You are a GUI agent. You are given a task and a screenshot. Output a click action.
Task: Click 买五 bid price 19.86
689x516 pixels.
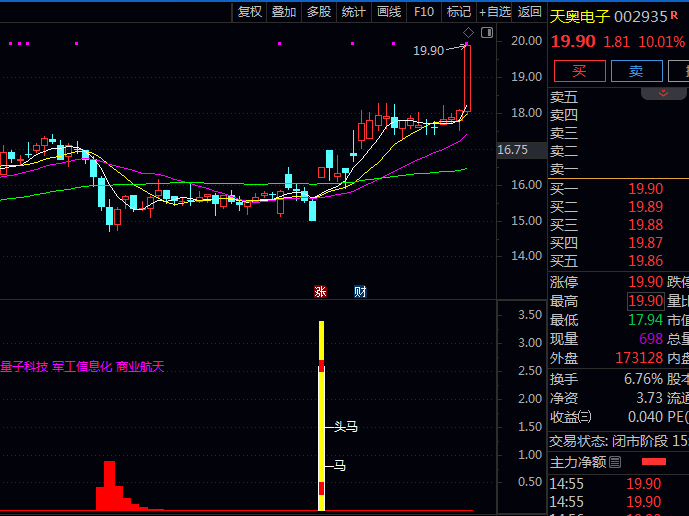coord(645,261)
